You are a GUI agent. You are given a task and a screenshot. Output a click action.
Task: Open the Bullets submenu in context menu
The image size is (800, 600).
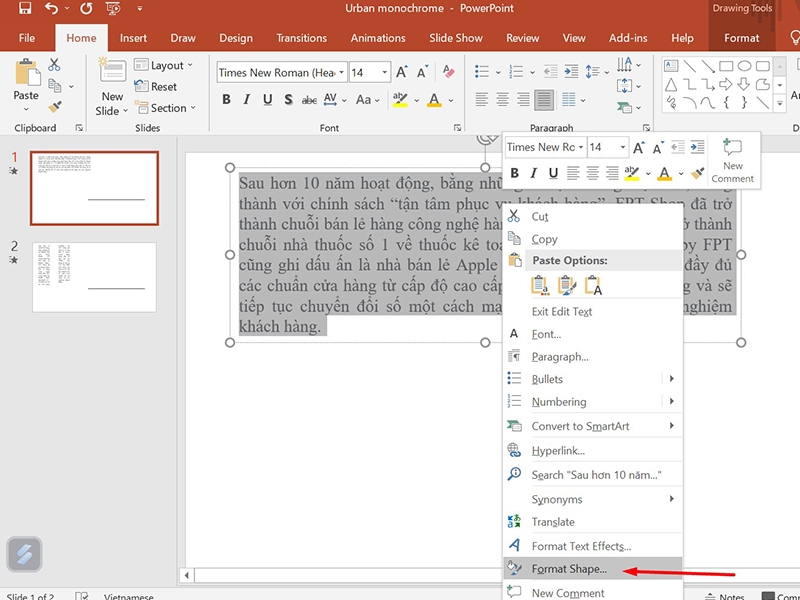[x=592, y=379]
